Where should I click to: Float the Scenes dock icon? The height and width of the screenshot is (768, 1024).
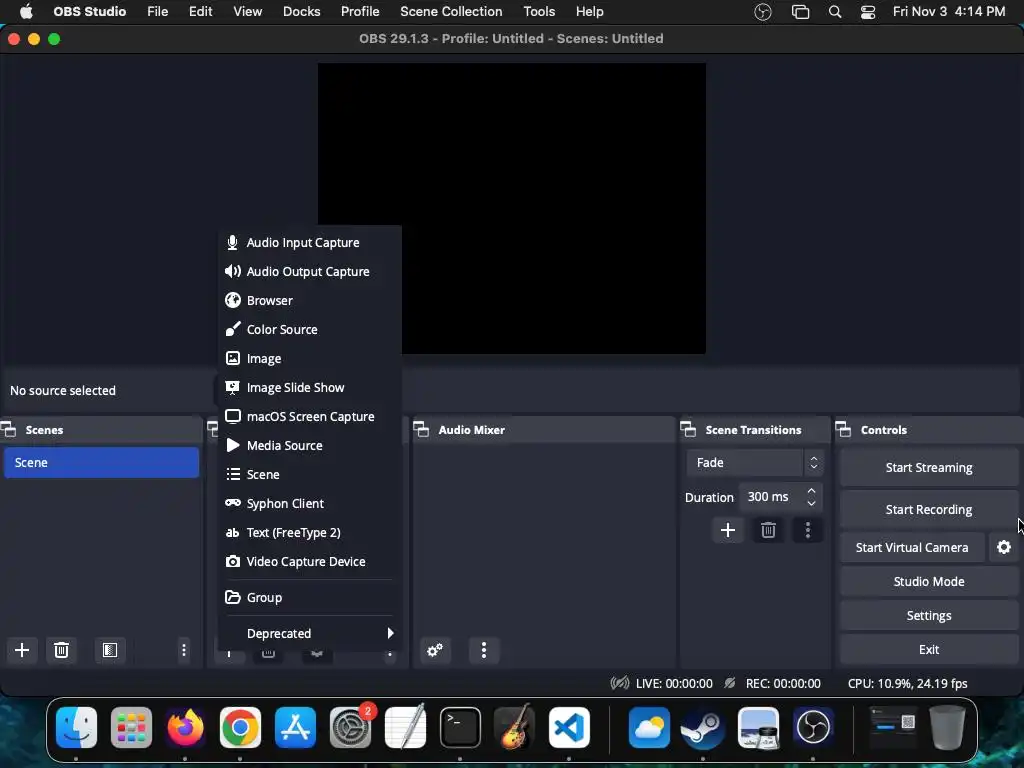click(x=8, y=430)
